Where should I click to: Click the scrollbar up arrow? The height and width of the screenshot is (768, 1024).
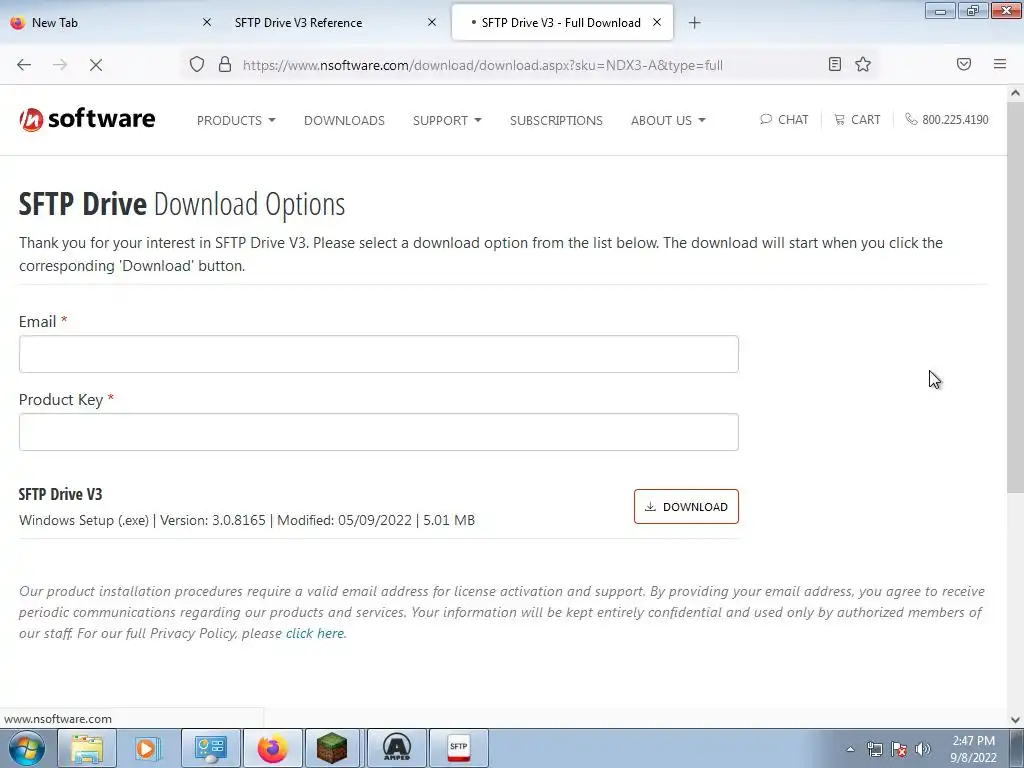[1016, 93]
